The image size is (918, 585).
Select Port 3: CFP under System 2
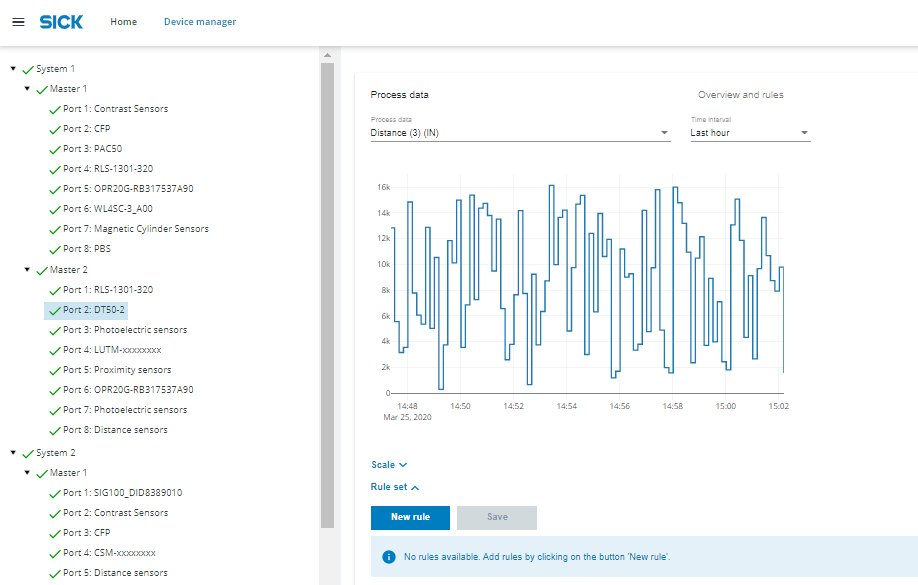(87, 533)
